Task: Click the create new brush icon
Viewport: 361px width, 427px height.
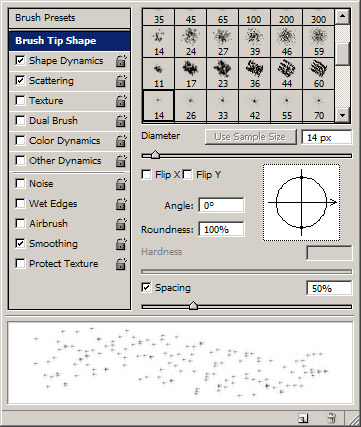Action: coord(303,418)
